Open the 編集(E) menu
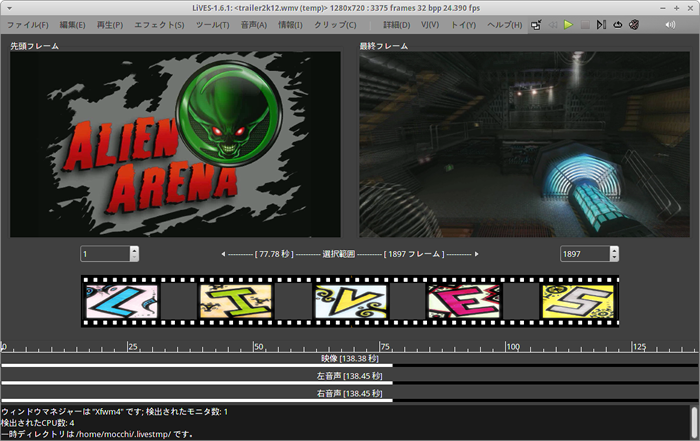Screen dimensions: 700x441 72,25
